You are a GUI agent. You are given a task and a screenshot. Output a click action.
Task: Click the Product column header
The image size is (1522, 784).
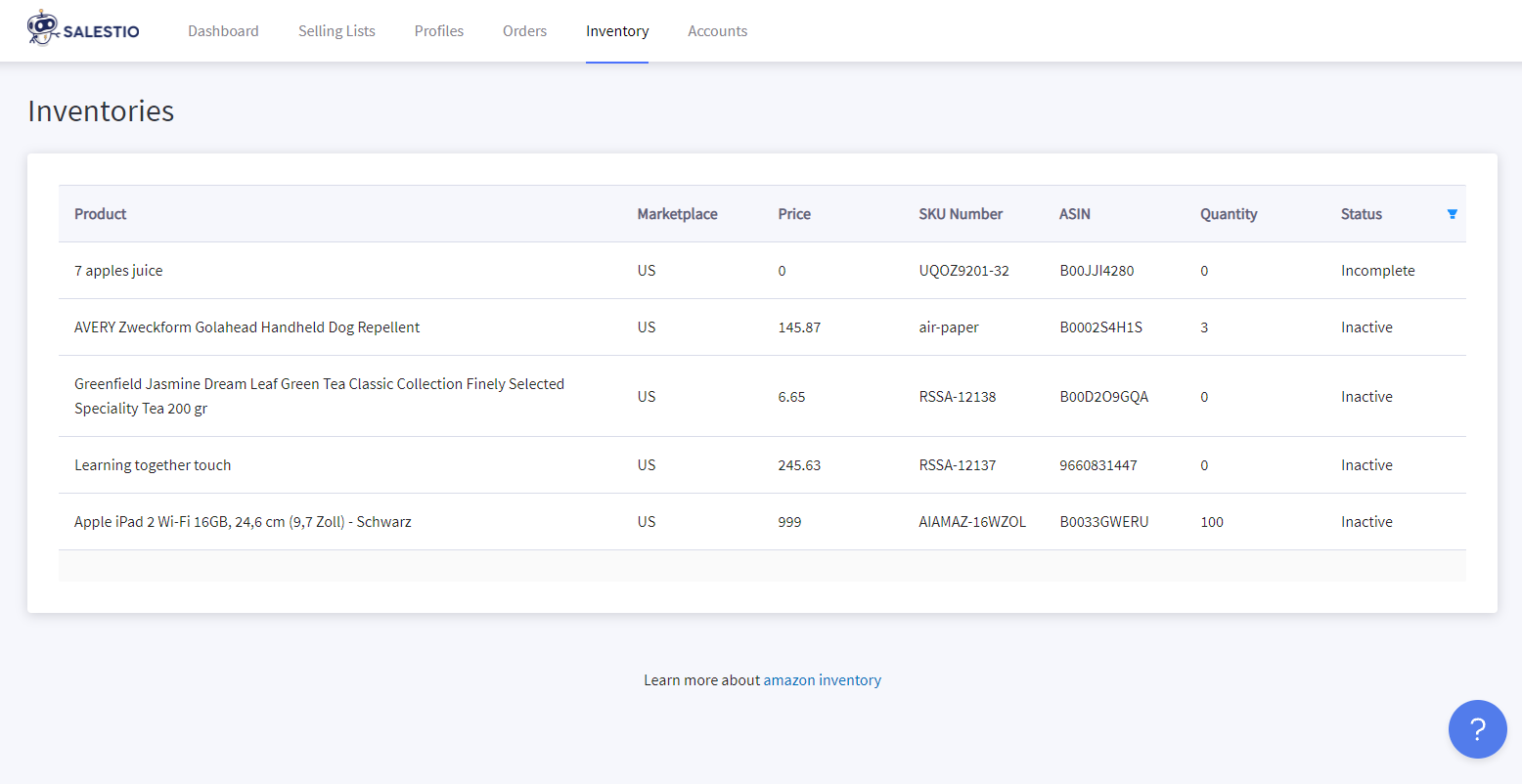[101, 214]
